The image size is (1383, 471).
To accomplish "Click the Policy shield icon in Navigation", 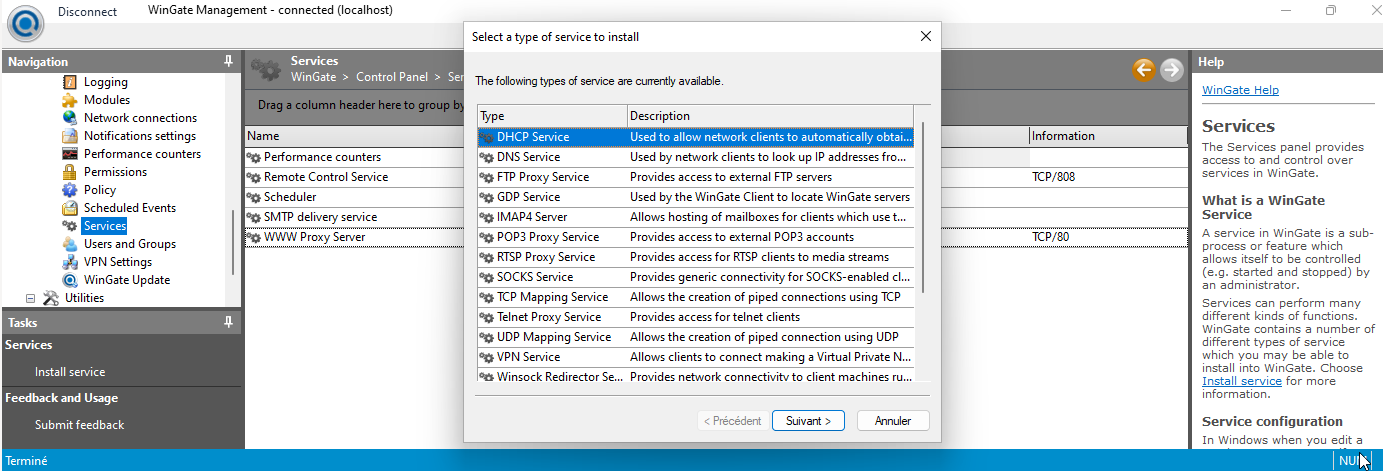I will (x=70, y=190).
